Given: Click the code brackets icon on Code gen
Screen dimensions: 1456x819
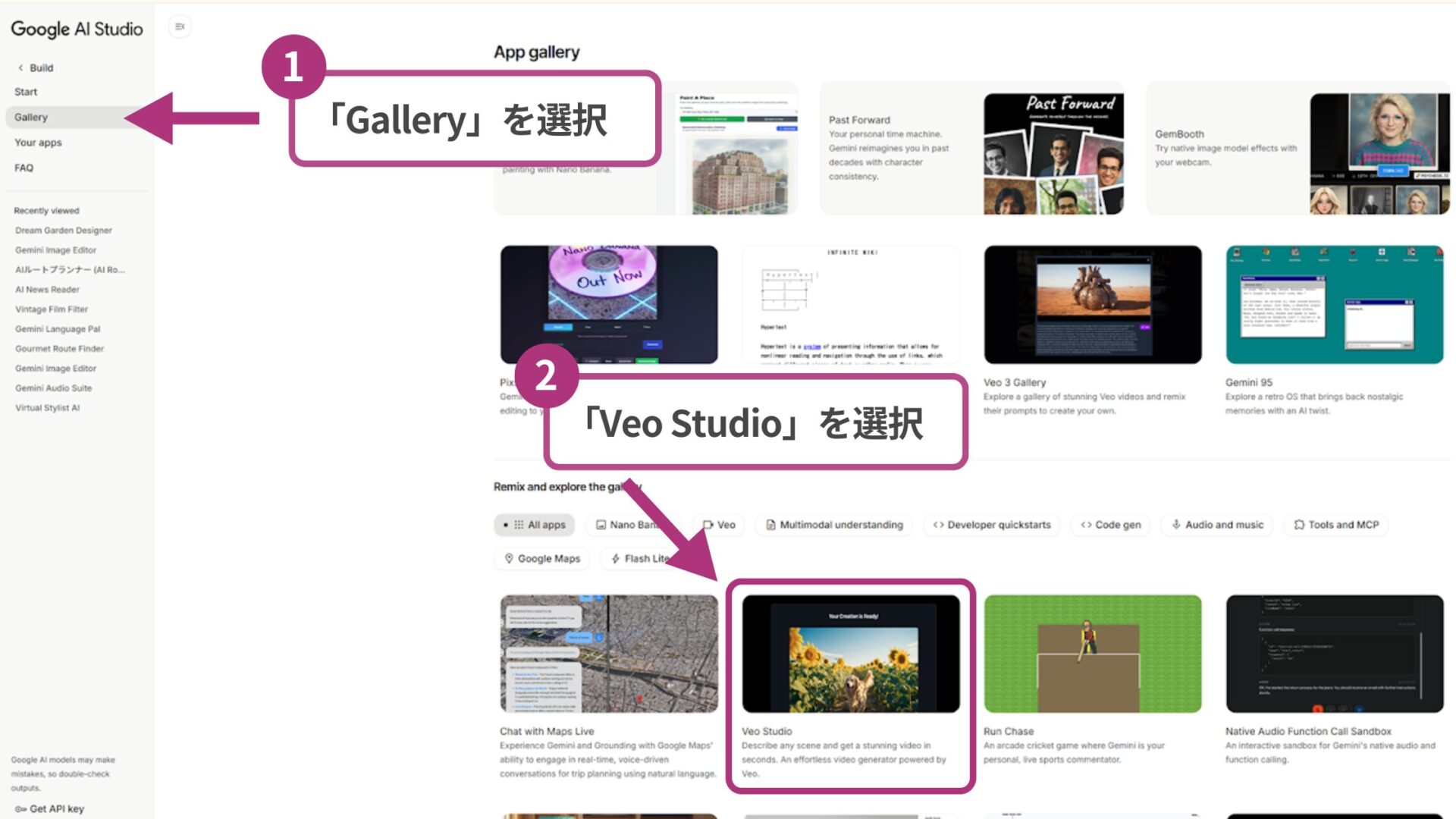Looking at the screenshot, I should [x=1086, y=524].
